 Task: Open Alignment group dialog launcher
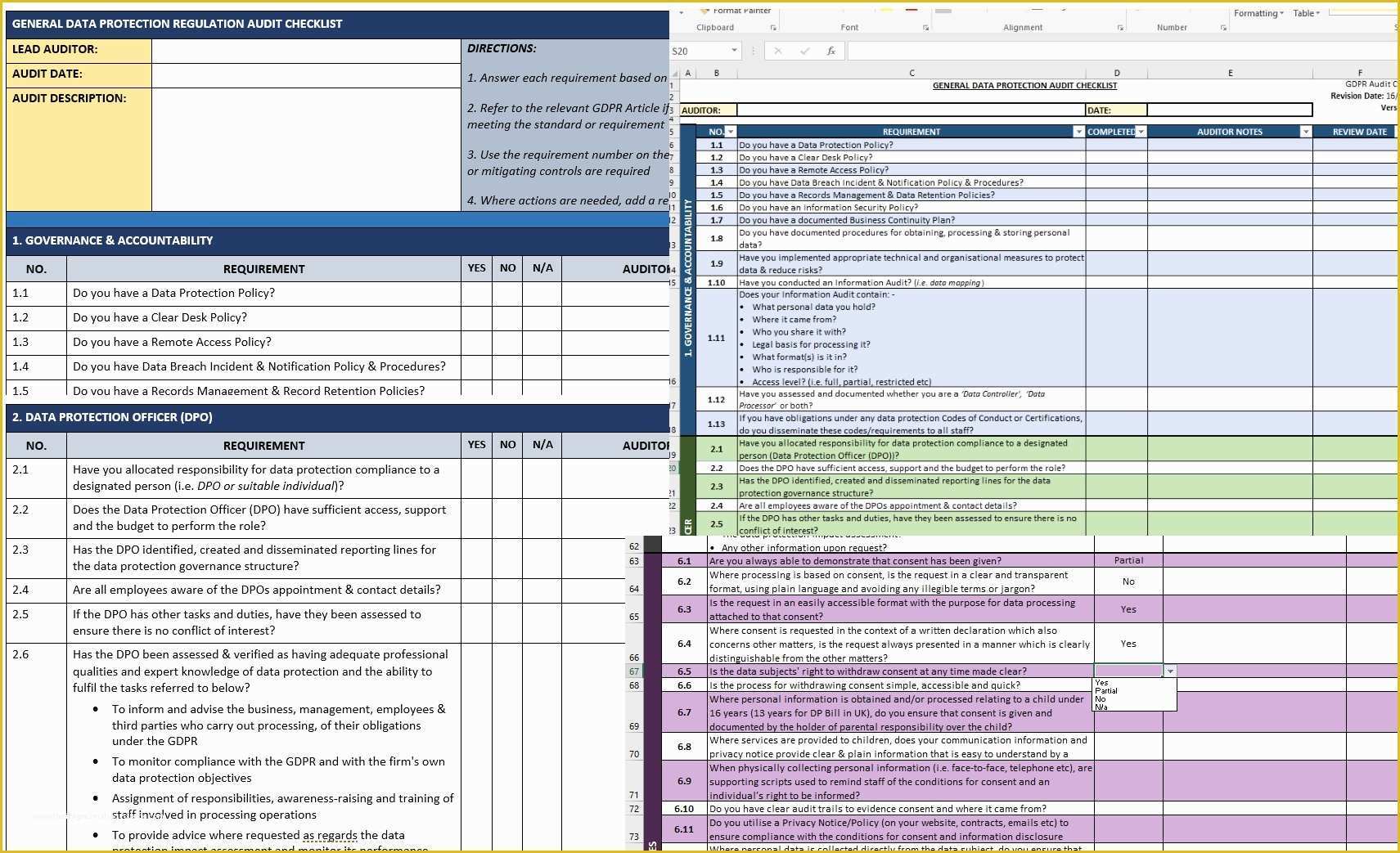coord(1120,28)
